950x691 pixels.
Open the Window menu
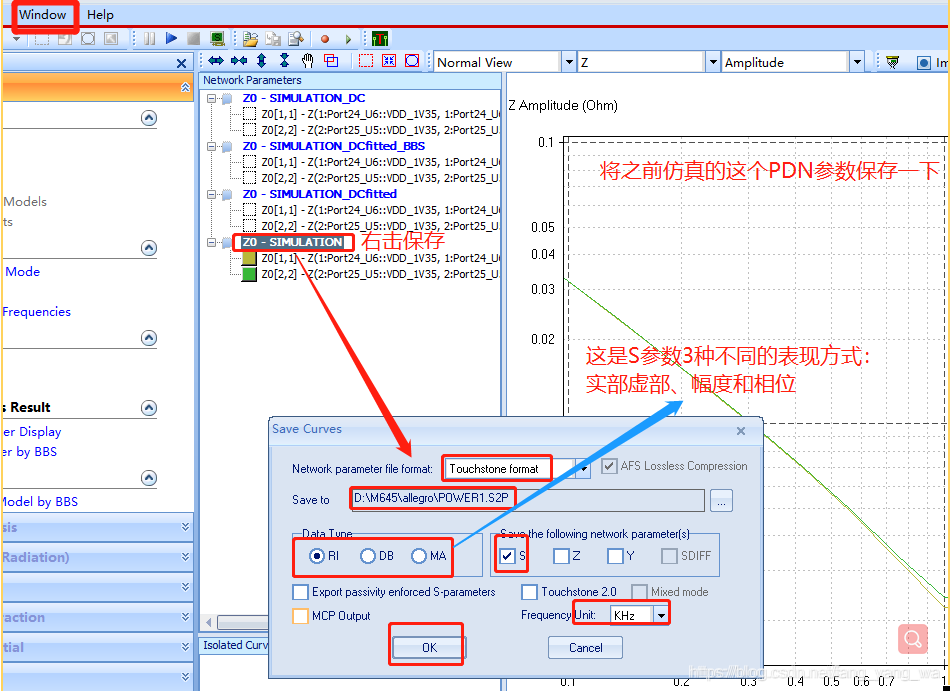pos(42,15)
